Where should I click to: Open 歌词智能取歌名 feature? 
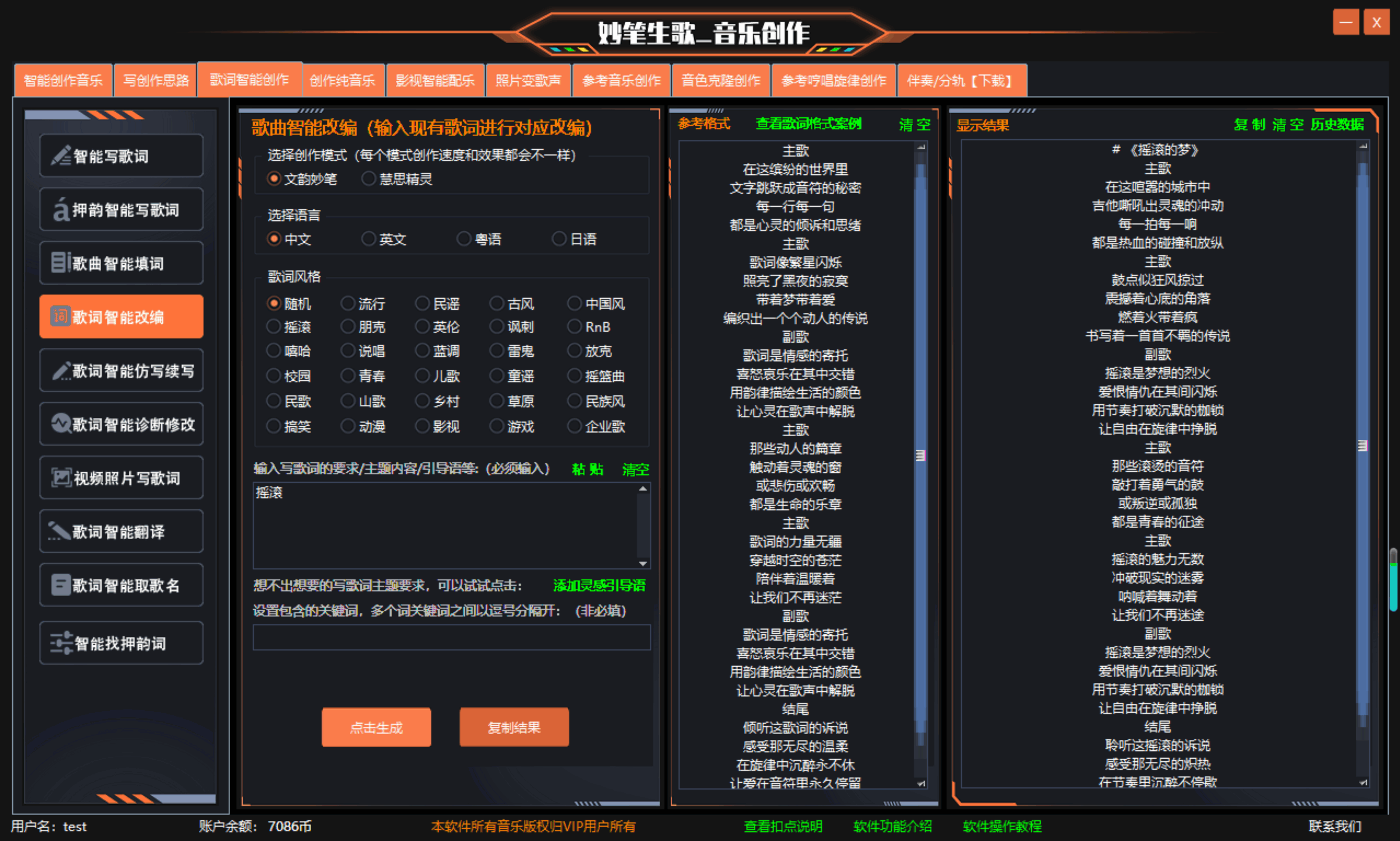[121, 585]
